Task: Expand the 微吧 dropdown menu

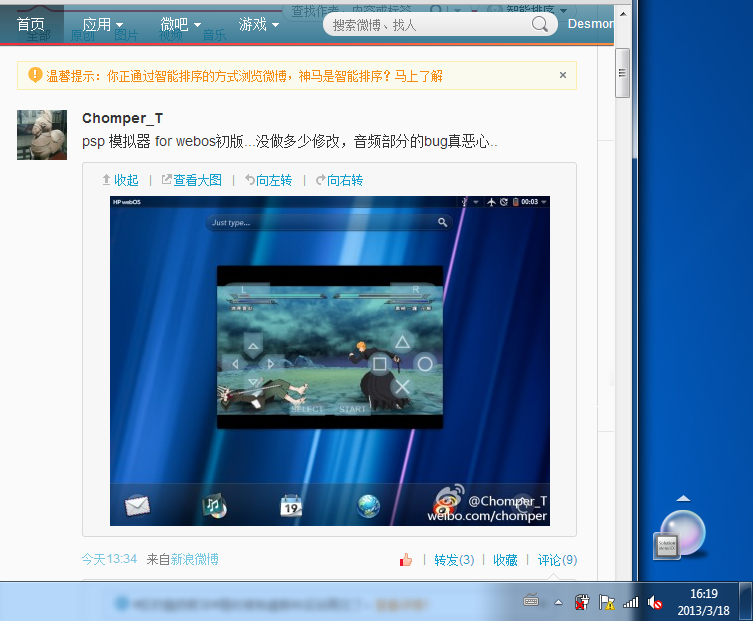Action: coord(180,24)
